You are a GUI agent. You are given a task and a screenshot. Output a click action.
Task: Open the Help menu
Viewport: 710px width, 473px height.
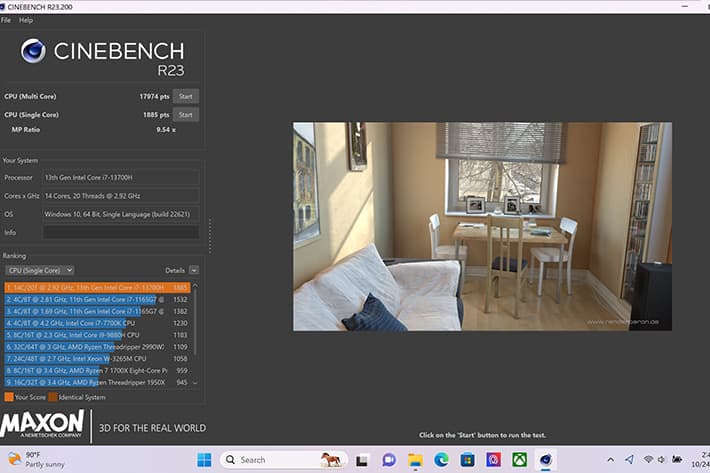point(26,20)
